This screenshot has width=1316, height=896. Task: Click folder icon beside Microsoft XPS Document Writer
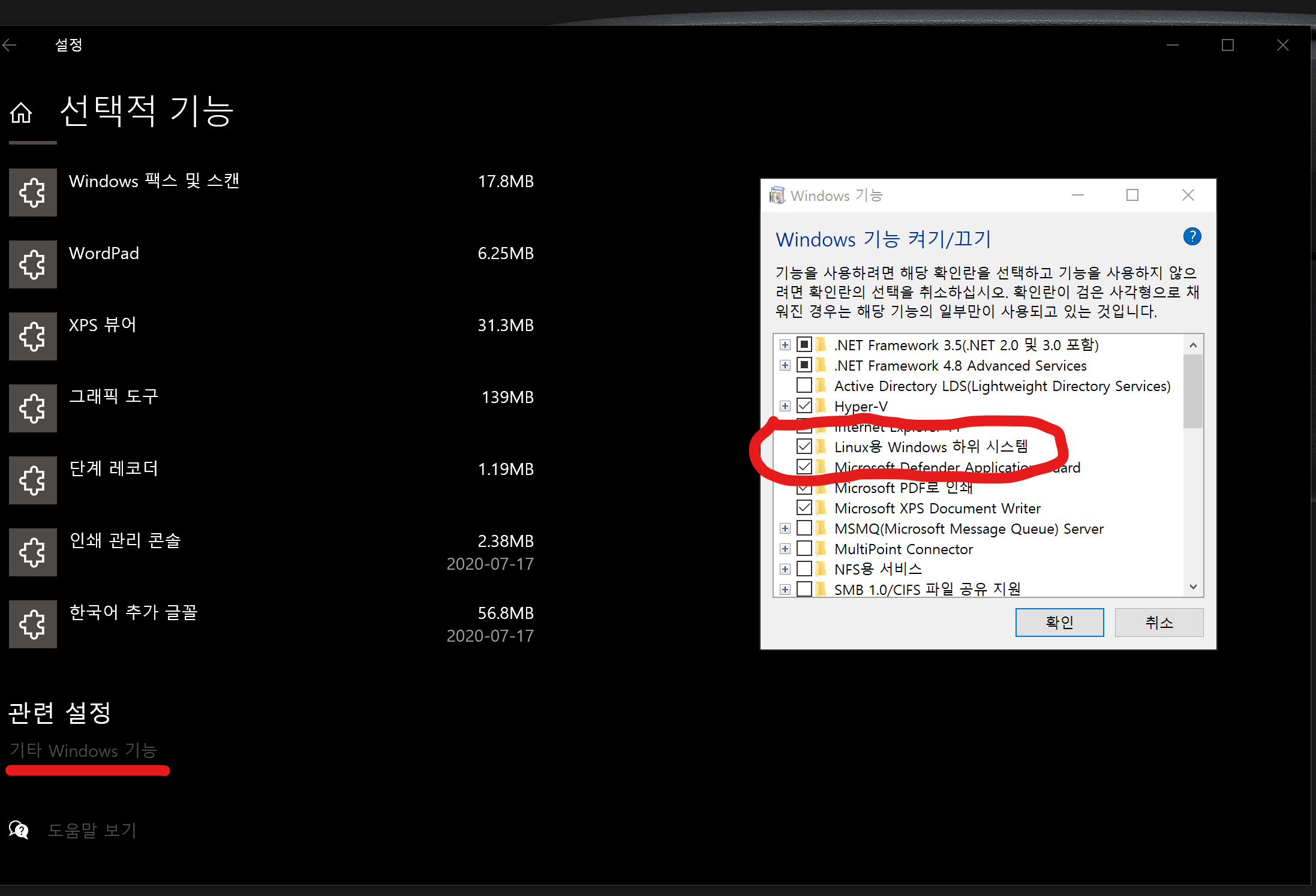tap(821, 508)
